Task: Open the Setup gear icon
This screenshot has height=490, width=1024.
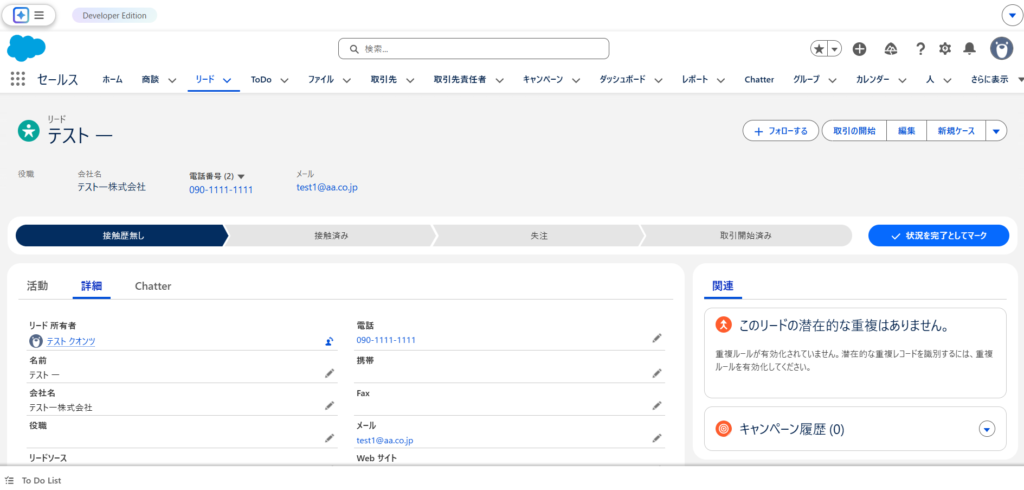Action: click(945, 48)
